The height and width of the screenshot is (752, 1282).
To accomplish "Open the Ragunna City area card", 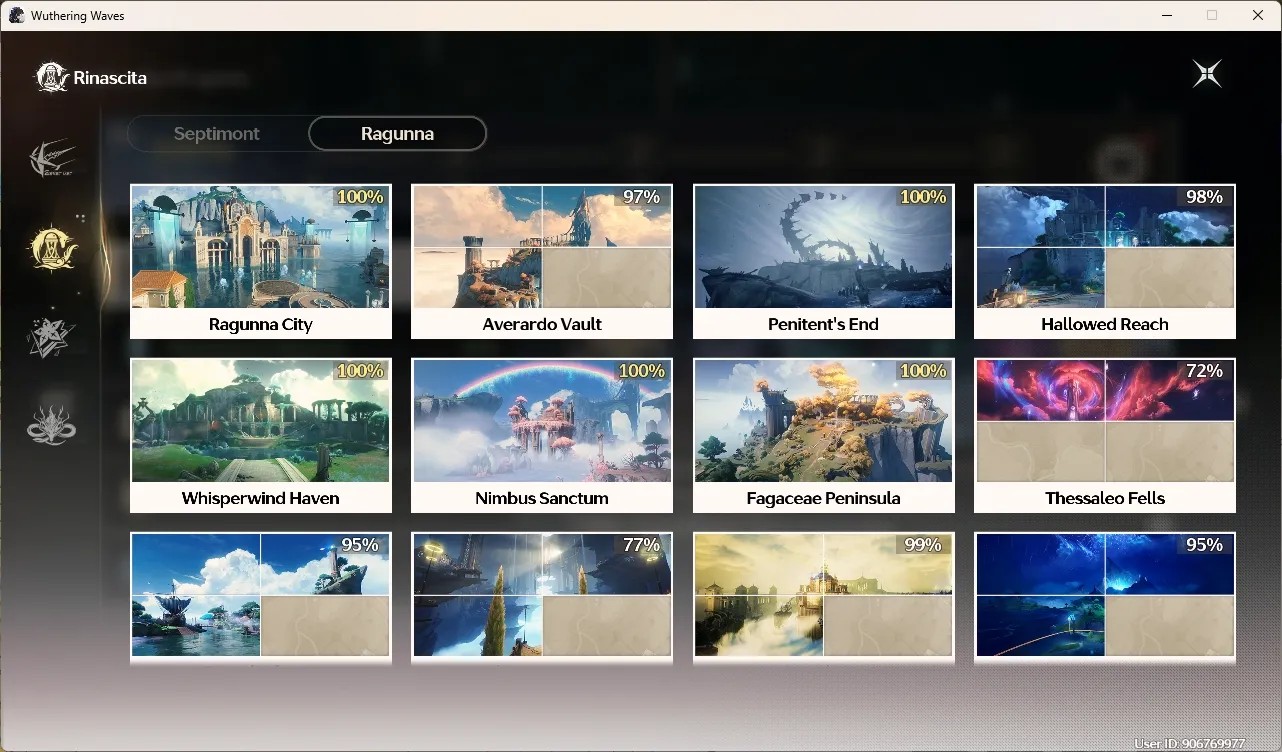I will [x=261, y=261].
